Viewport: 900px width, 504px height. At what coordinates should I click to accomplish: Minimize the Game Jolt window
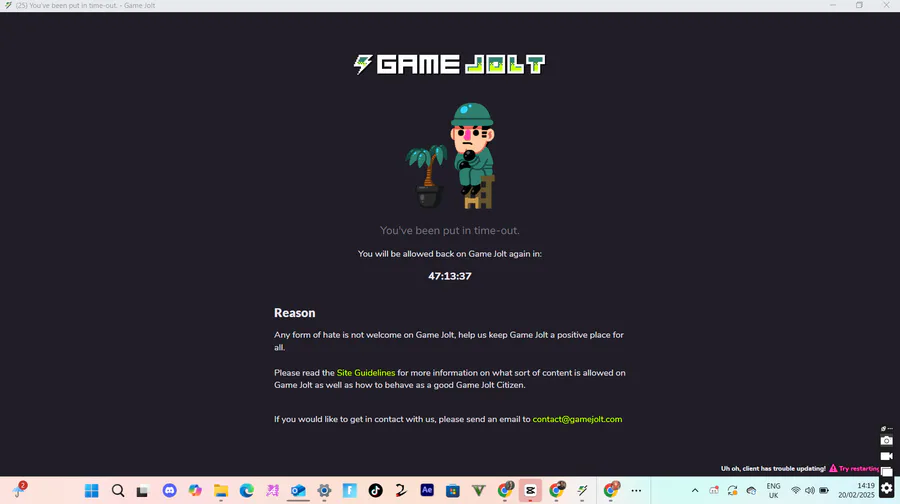832,5
